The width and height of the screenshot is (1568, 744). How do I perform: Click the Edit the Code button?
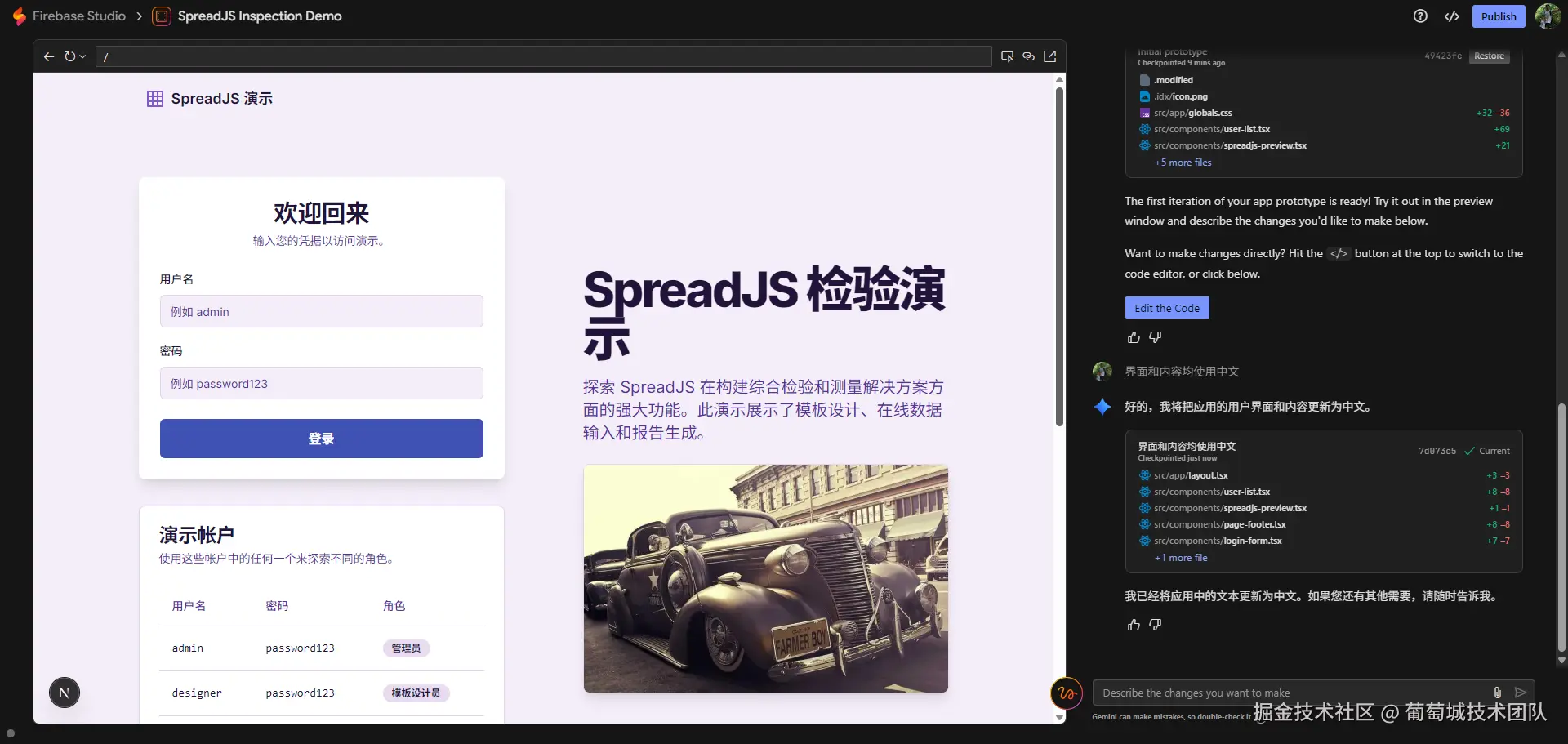pos(1167,308)
